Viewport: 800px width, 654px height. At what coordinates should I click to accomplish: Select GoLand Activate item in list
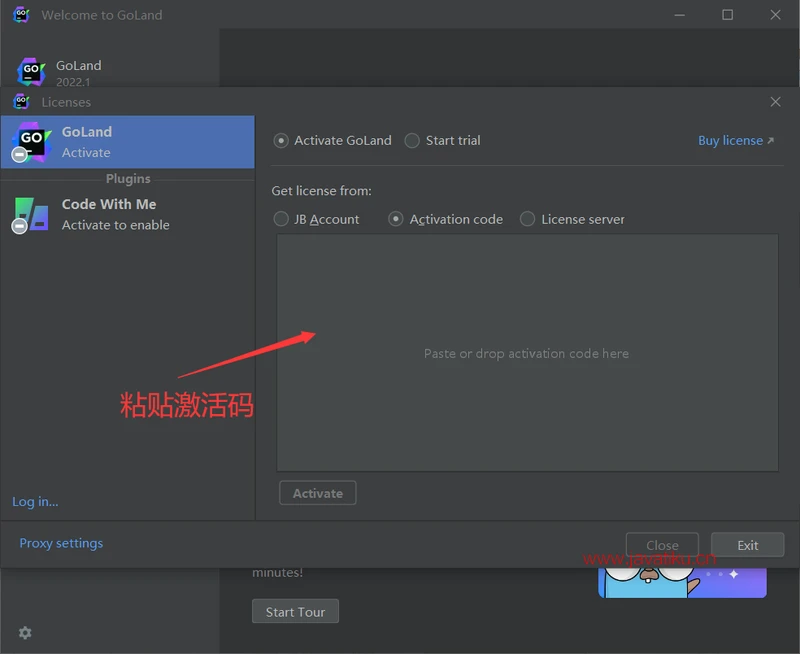point(127,142)
